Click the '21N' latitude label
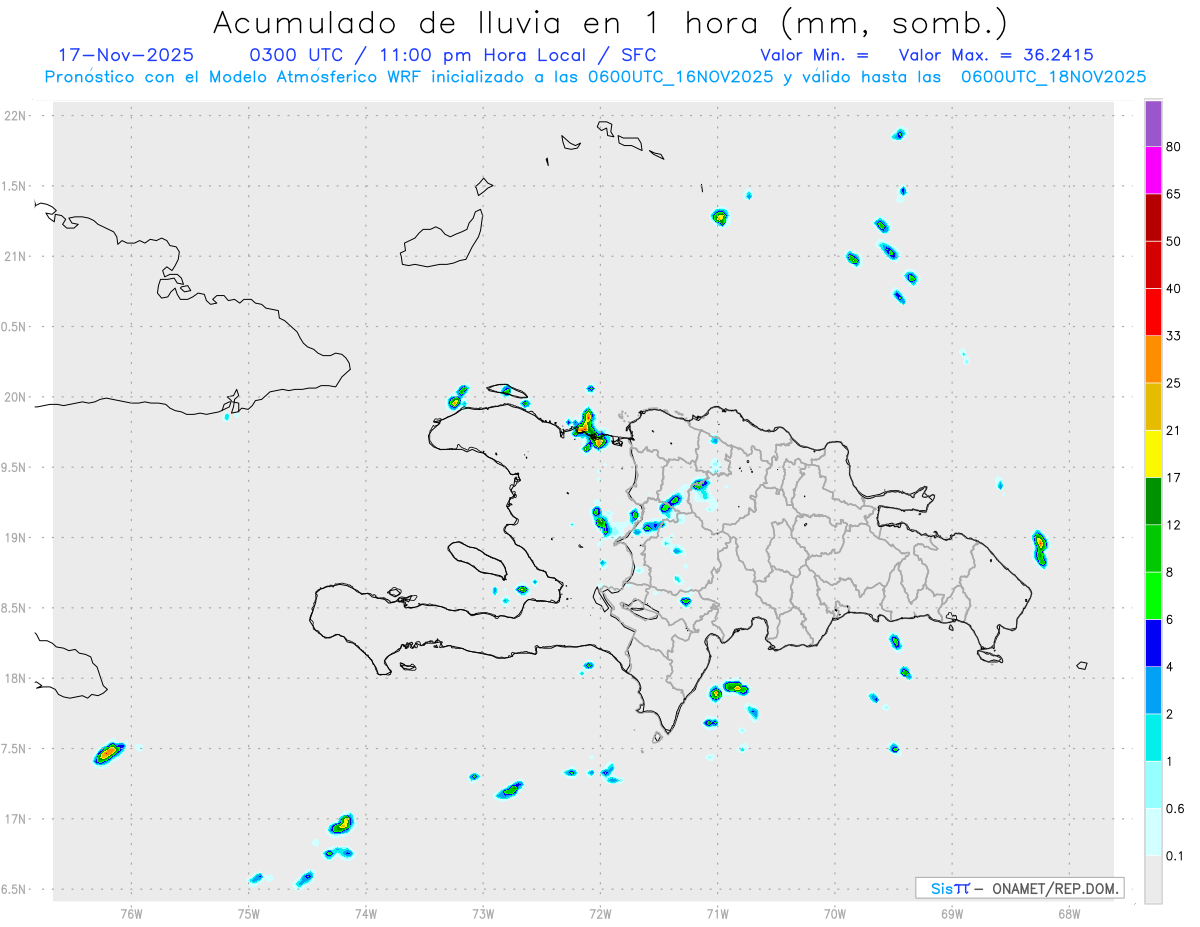Screen dimensions: 1200x927 pyautogui.click(x=17, y=257)
